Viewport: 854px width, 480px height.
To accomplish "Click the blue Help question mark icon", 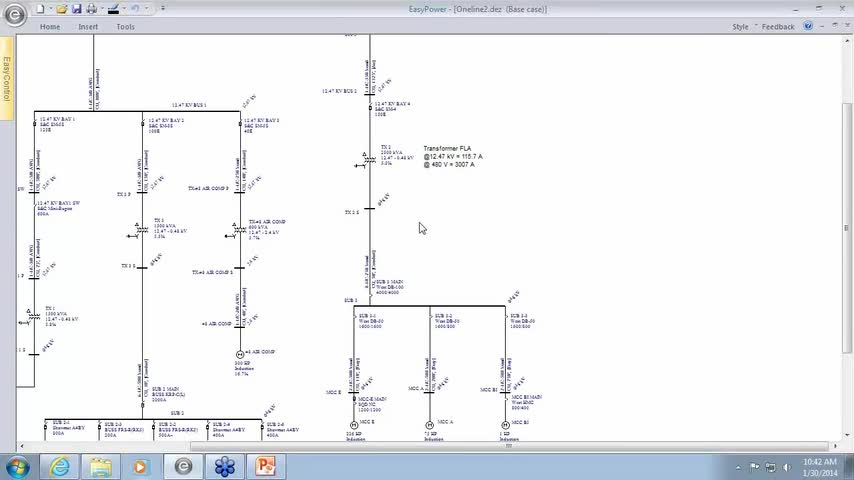I will [x=808, y=26].
